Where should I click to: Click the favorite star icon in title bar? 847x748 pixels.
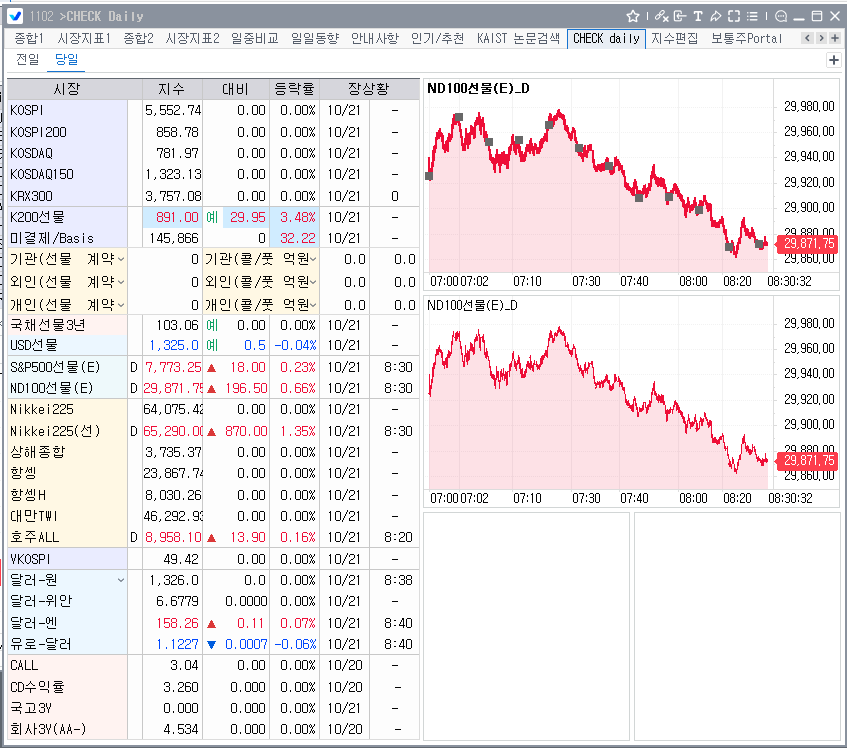[633, 16]
